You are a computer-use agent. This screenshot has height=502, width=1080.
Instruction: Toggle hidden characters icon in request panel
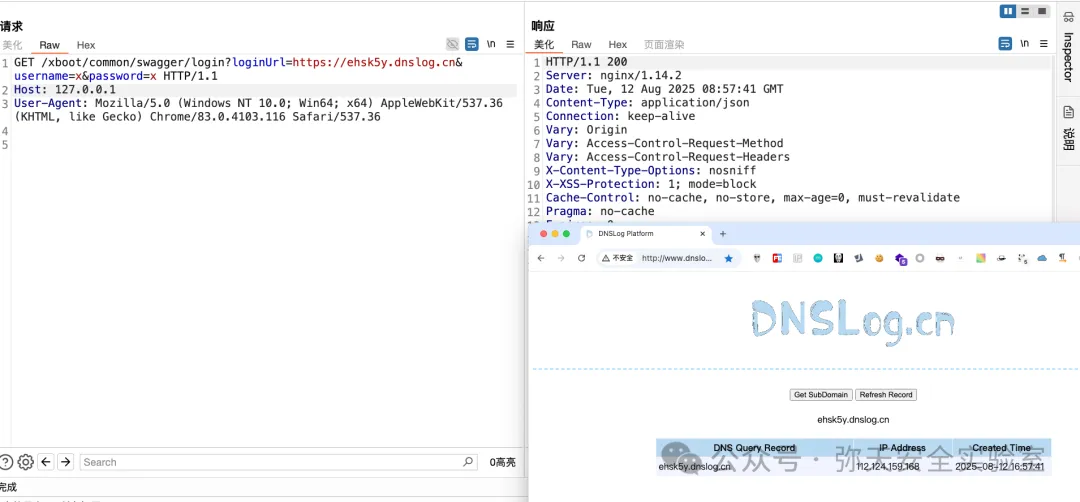pos(453,44)
